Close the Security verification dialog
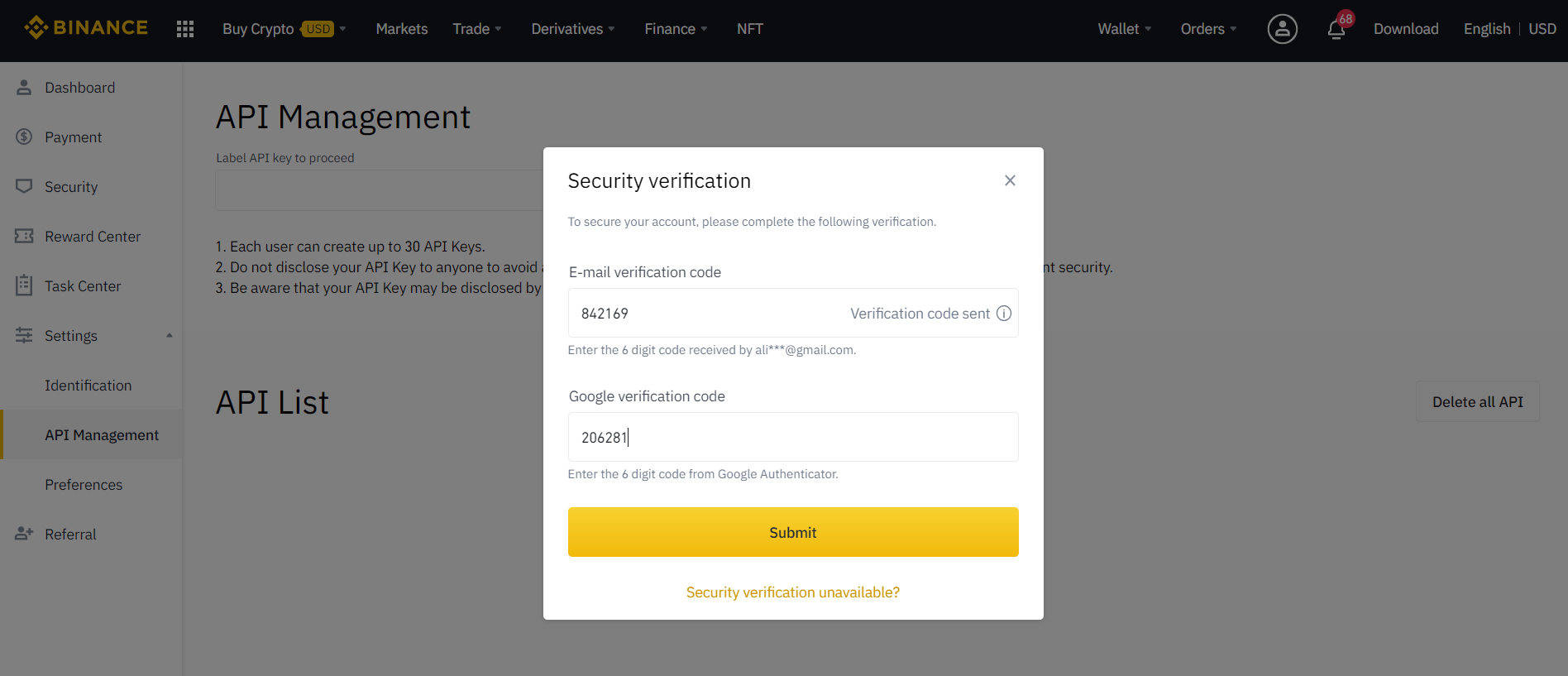Image resolution: width=1568 pixels, height=676 pixels. 1010,180
